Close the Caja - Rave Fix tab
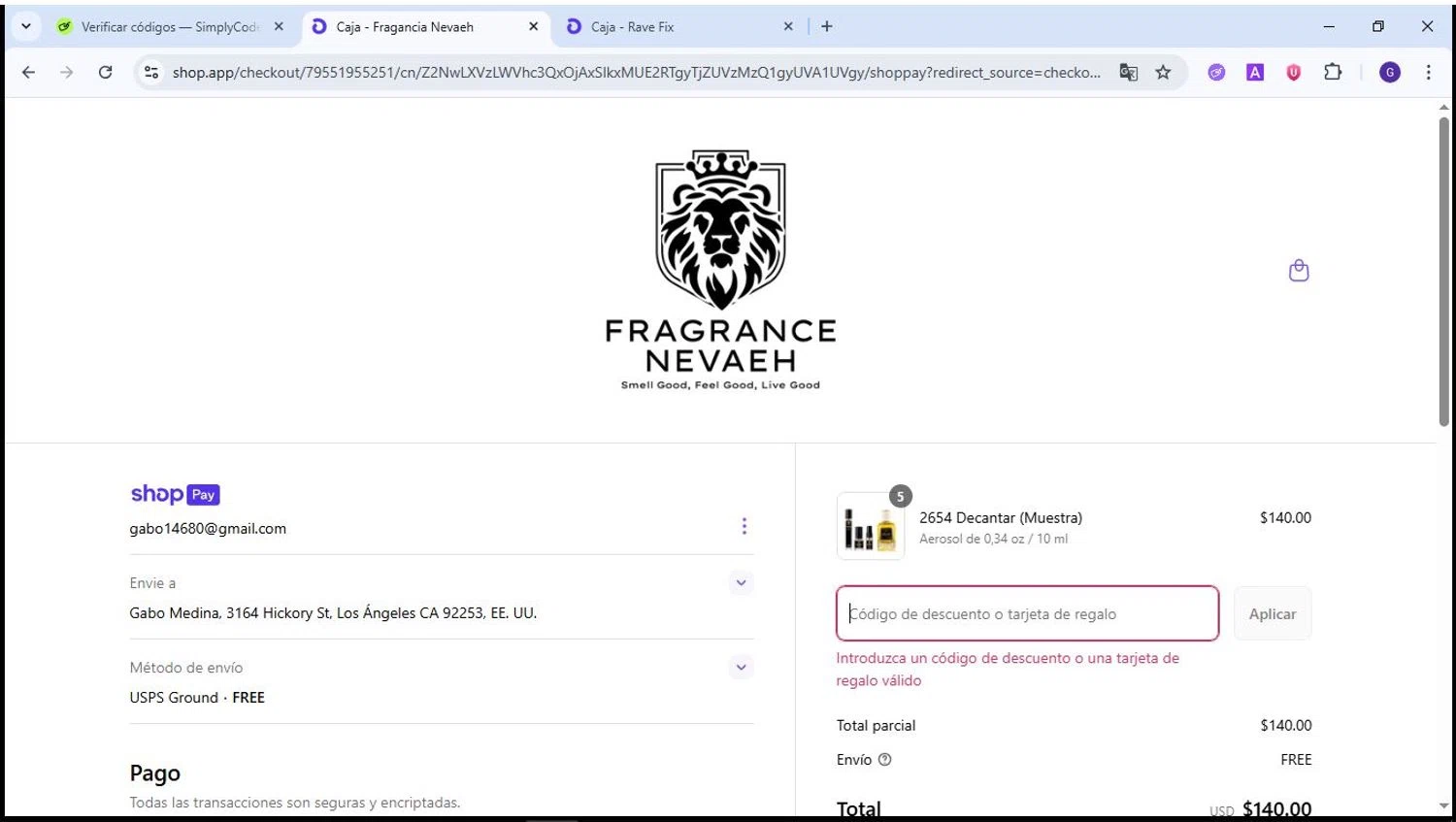Viewport: 1456px width, 822px height. coord(788,26)
